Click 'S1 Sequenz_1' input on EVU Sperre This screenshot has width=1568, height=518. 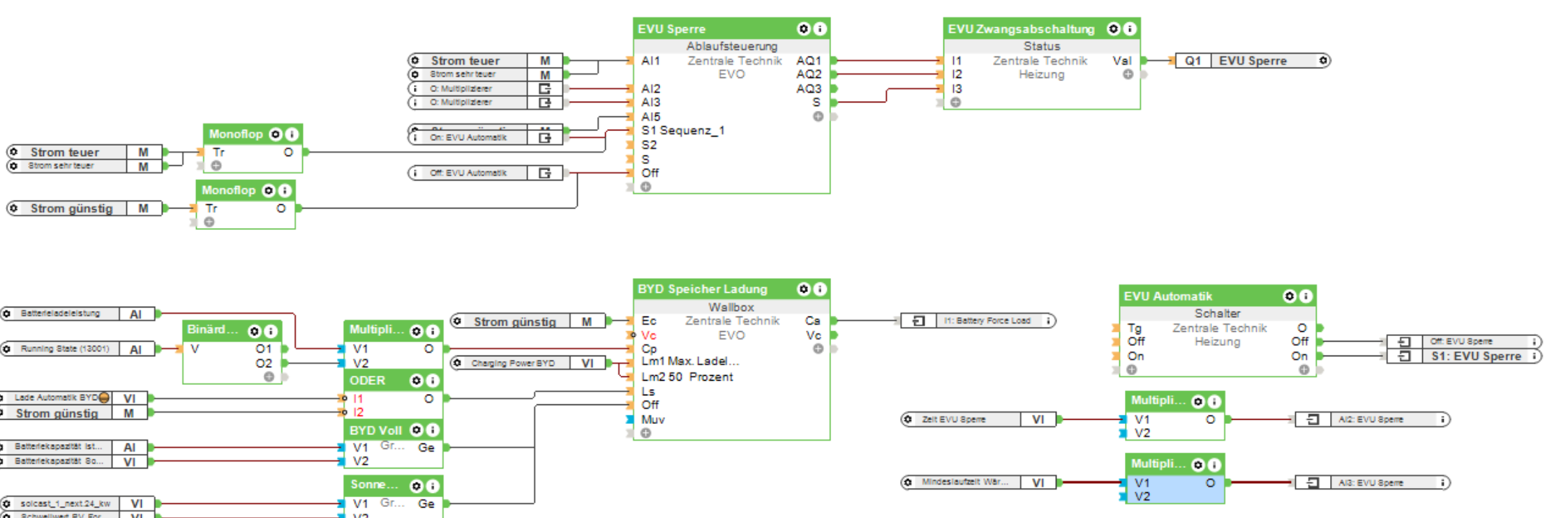(x=682, y=130)
